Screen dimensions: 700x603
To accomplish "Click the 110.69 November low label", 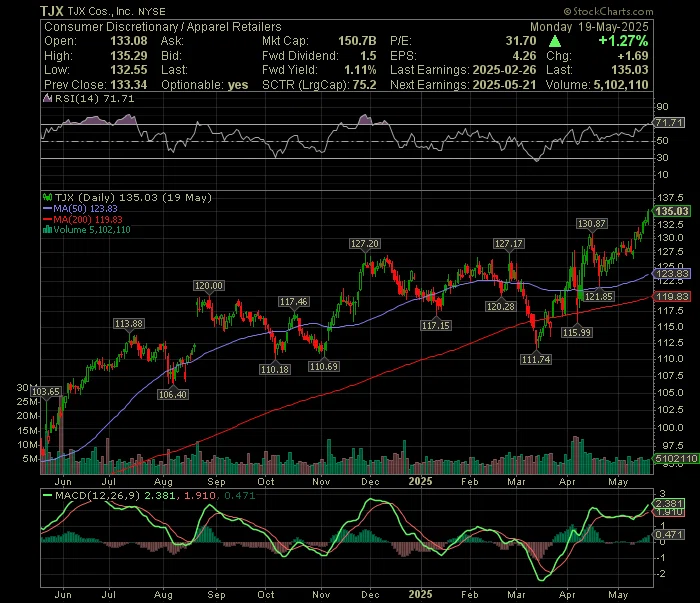I will pyautogui.click(x=324, y=366).
